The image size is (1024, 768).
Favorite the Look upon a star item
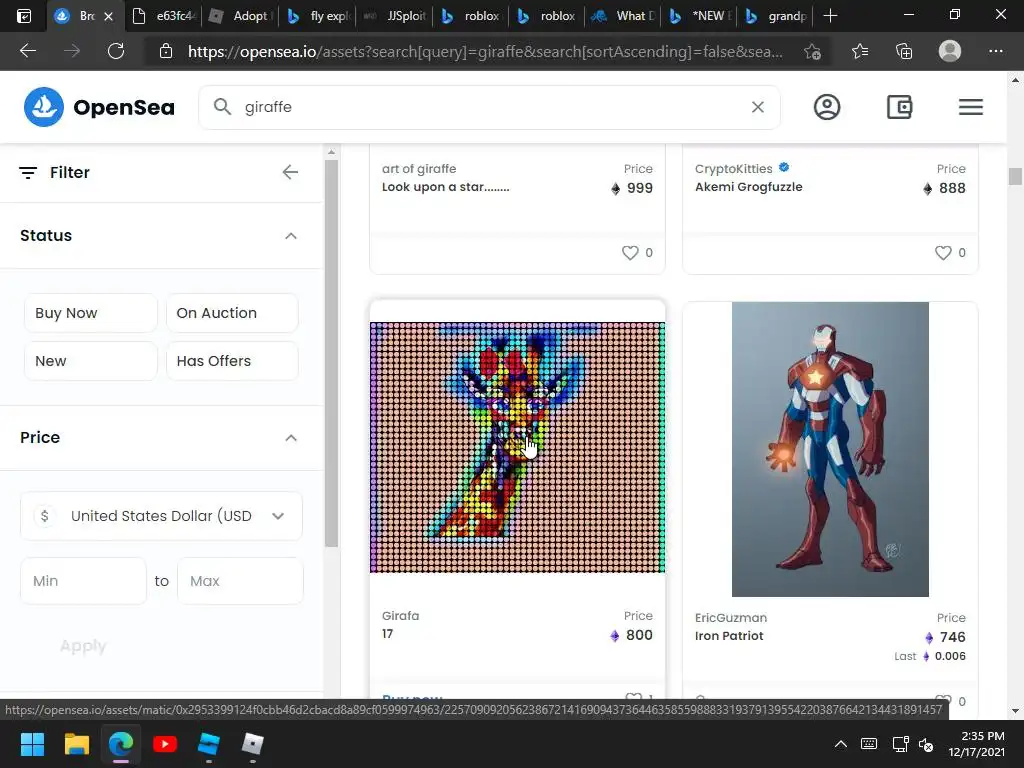click(x=630, y=253)
